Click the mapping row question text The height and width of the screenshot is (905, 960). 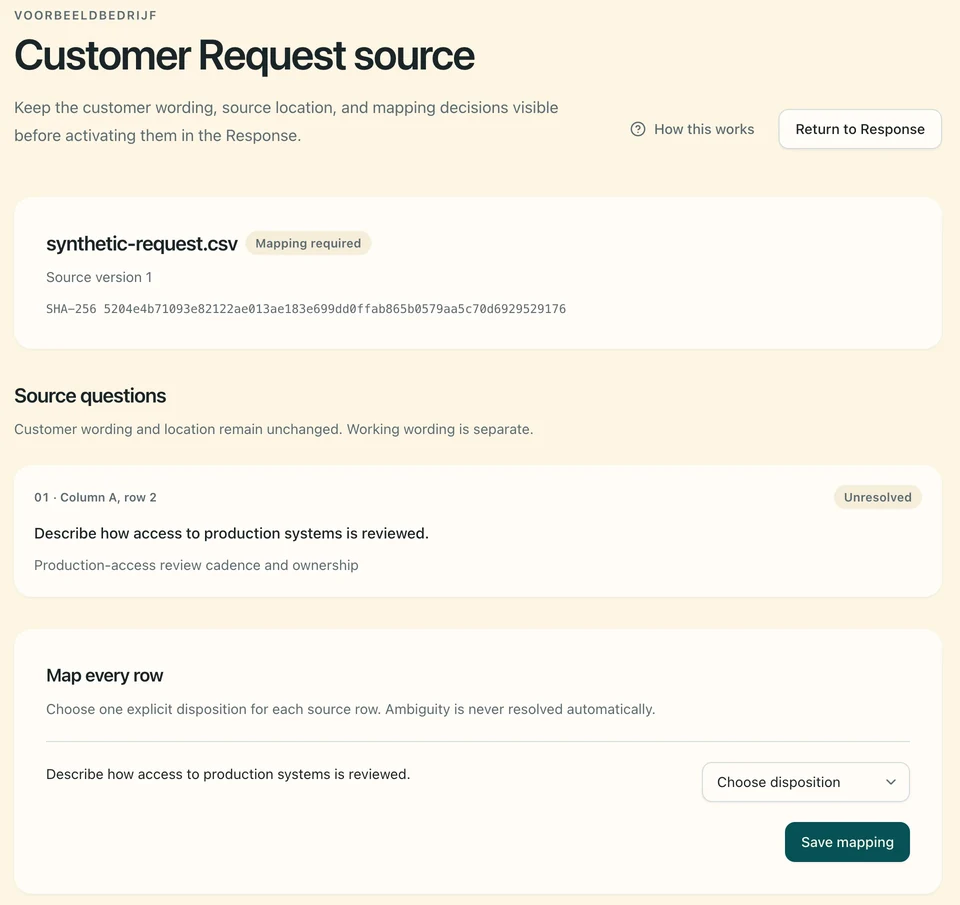point(228,774)
